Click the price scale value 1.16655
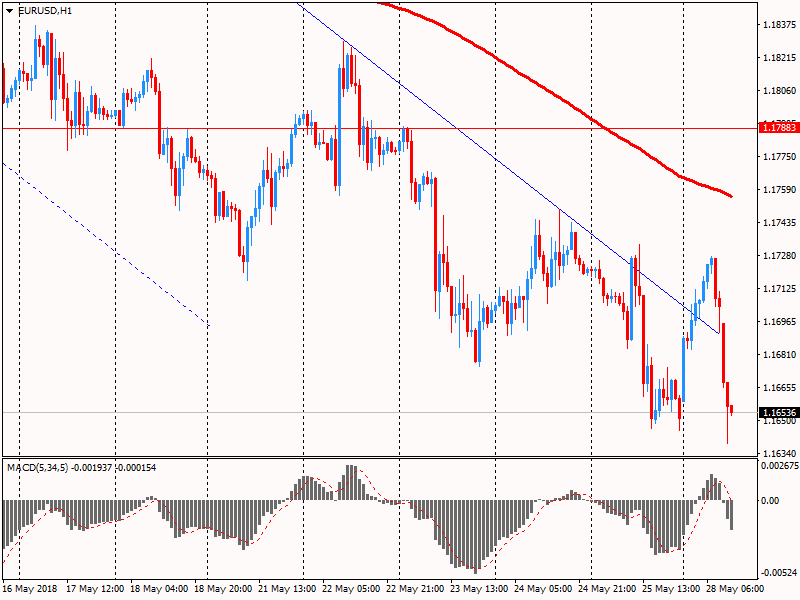This screenshot has height=600, width=800. coord(779,388)
